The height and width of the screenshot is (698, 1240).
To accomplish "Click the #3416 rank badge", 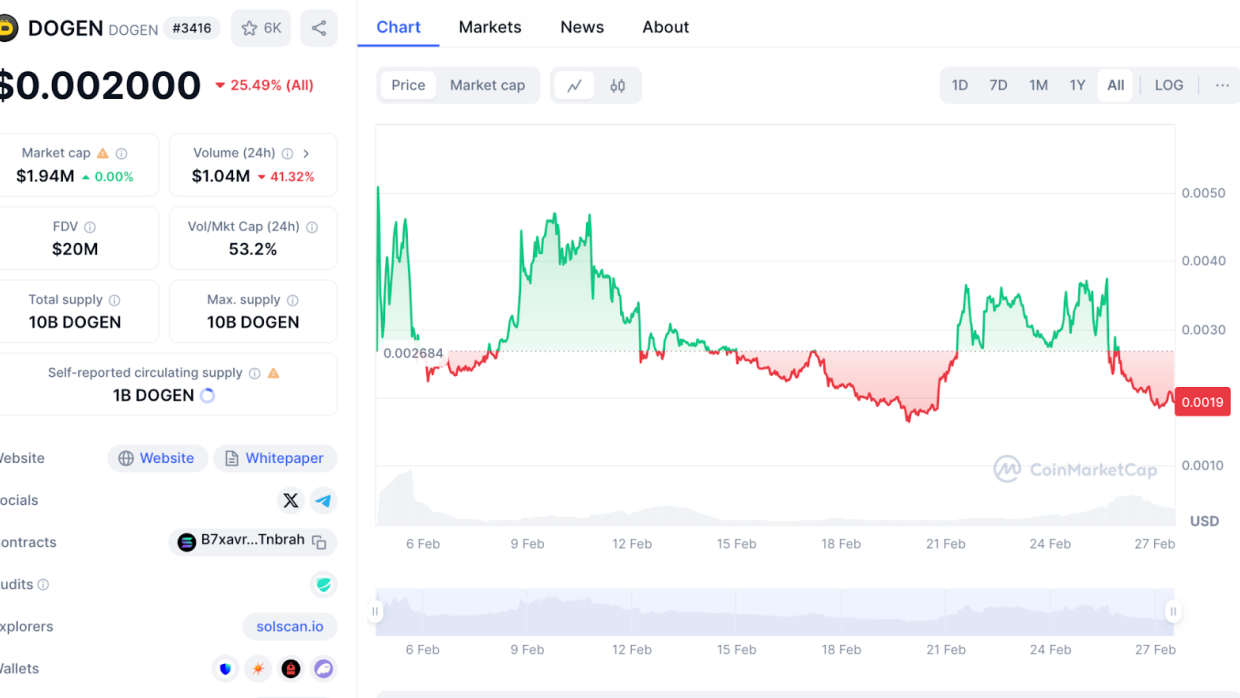I will (192, 28).
